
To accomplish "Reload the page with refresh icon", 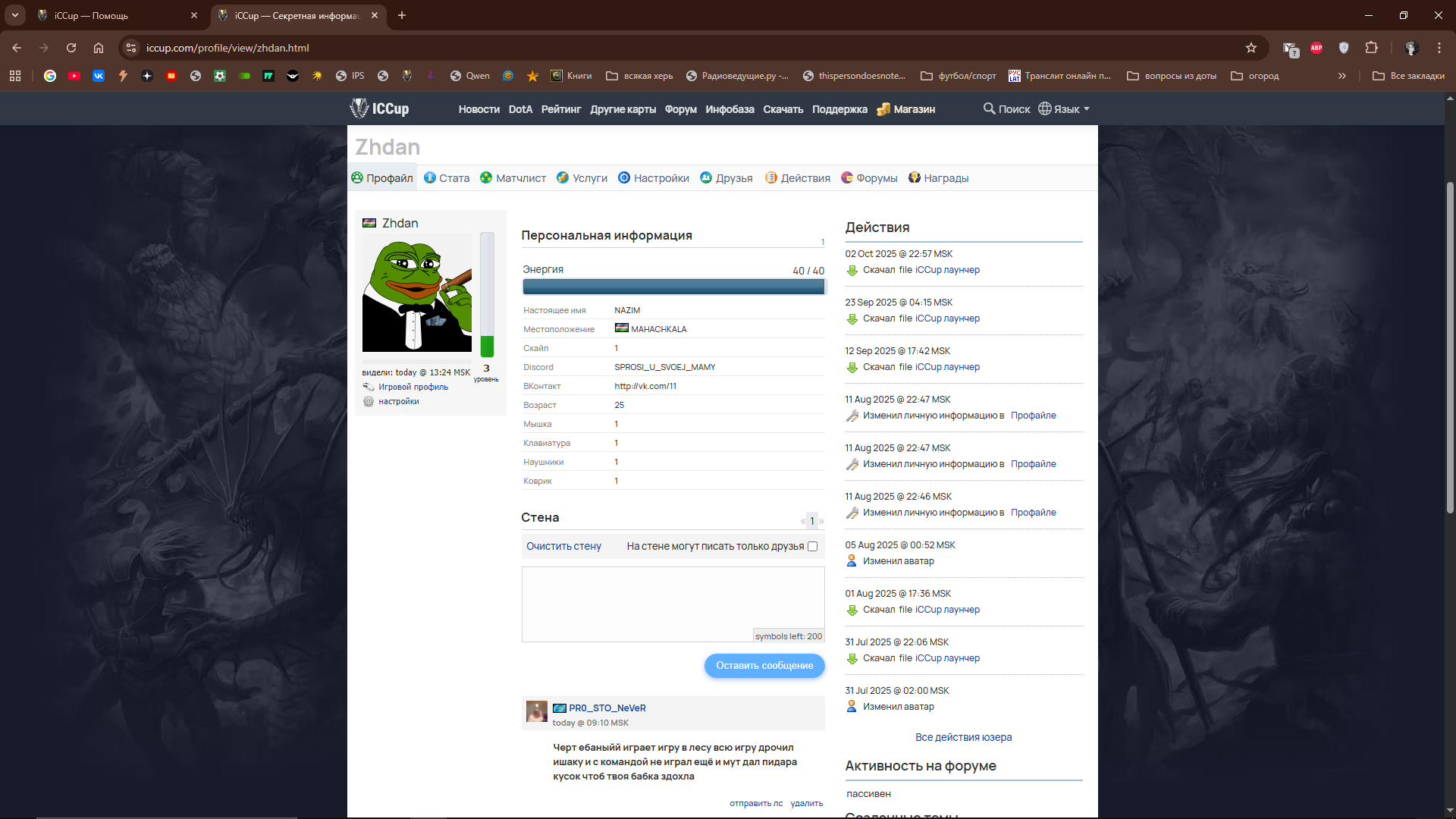I will [x=71, y=48].
